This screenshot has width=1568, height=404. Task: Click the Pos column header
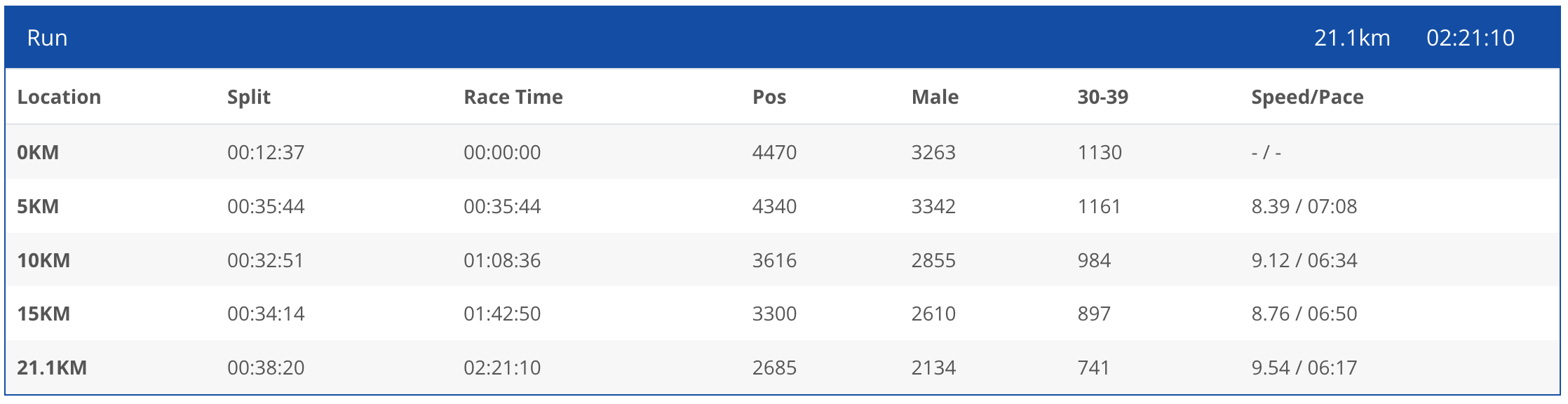769,97
